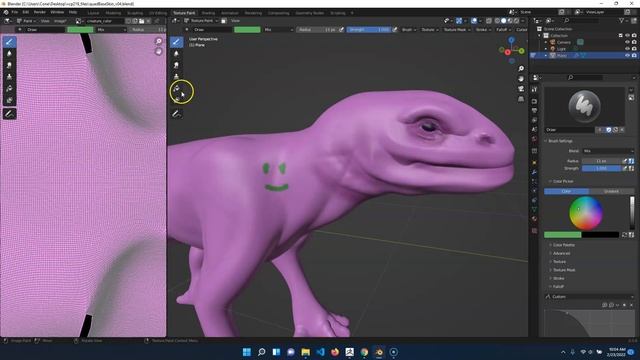The height and width of the screenshot is (360, 640).
Task: Open Texture Paint mode dropdown in viewport
Action: pos(202,21)
